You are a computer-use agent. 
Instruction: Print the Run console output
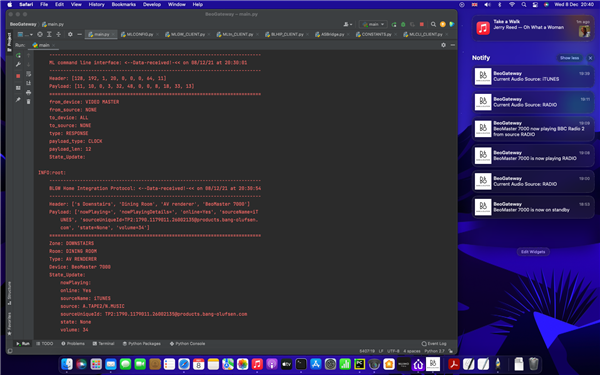28,92
